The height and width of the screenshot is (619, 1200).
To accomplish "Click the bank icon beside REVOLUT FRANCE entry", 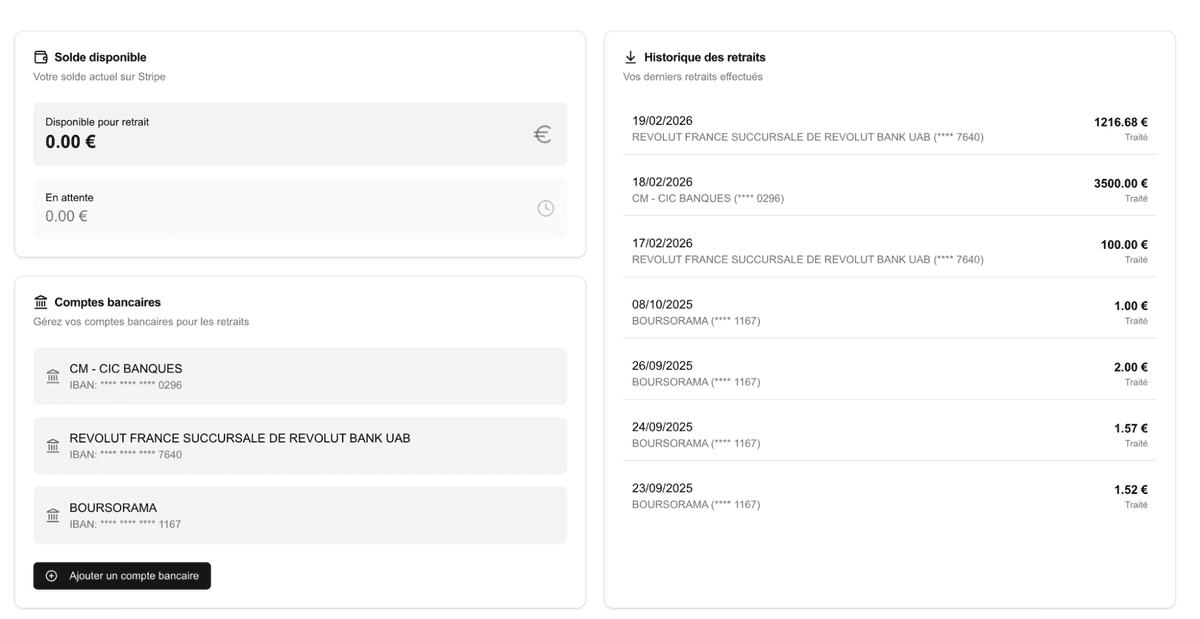I will (52, 446).
